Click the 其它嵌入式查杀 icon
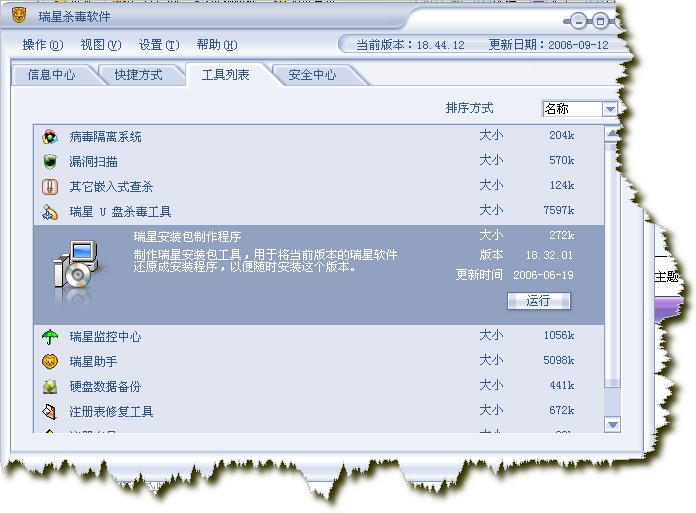This screenshot has height=513, width=696. pyautogui.click(x=50, y=187)
